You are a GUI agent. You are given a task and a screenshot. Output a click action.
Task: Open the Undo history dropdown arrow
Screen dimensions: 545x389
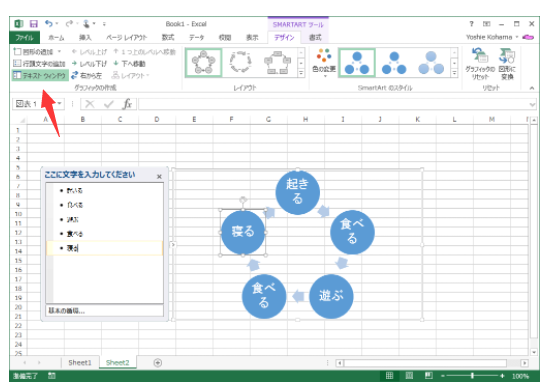pos(57,24)
